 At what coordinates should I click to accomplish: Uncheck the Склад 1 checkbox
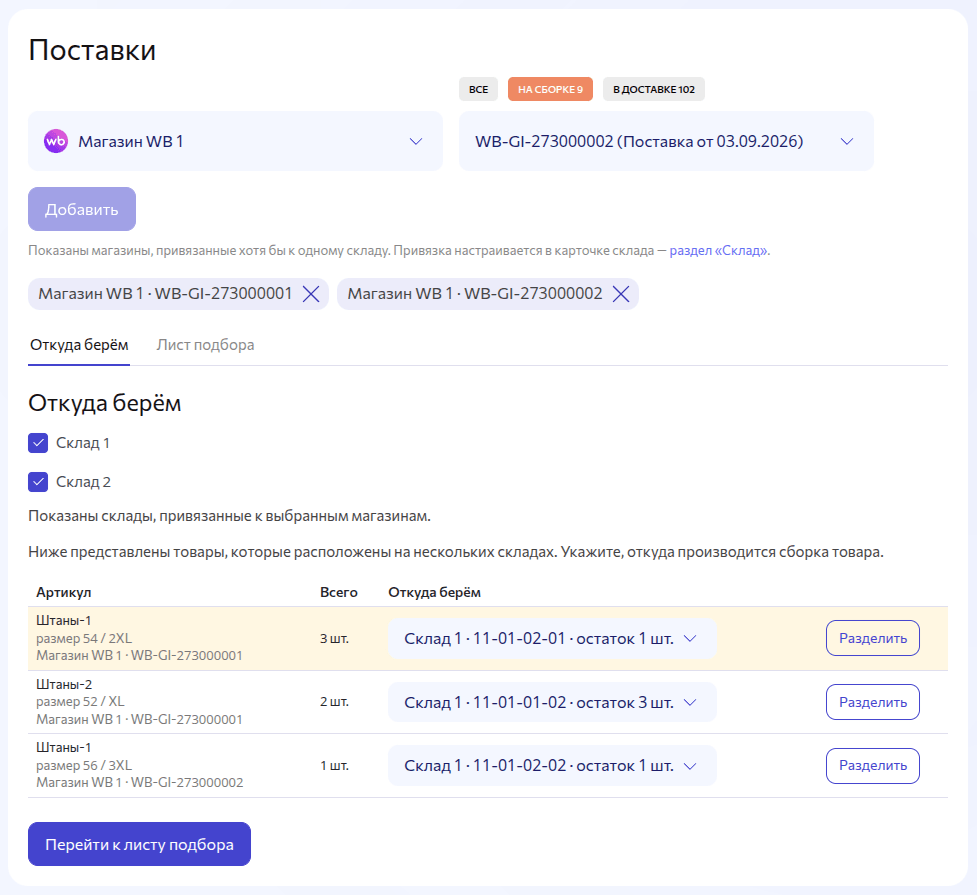(x=38, y=443)
